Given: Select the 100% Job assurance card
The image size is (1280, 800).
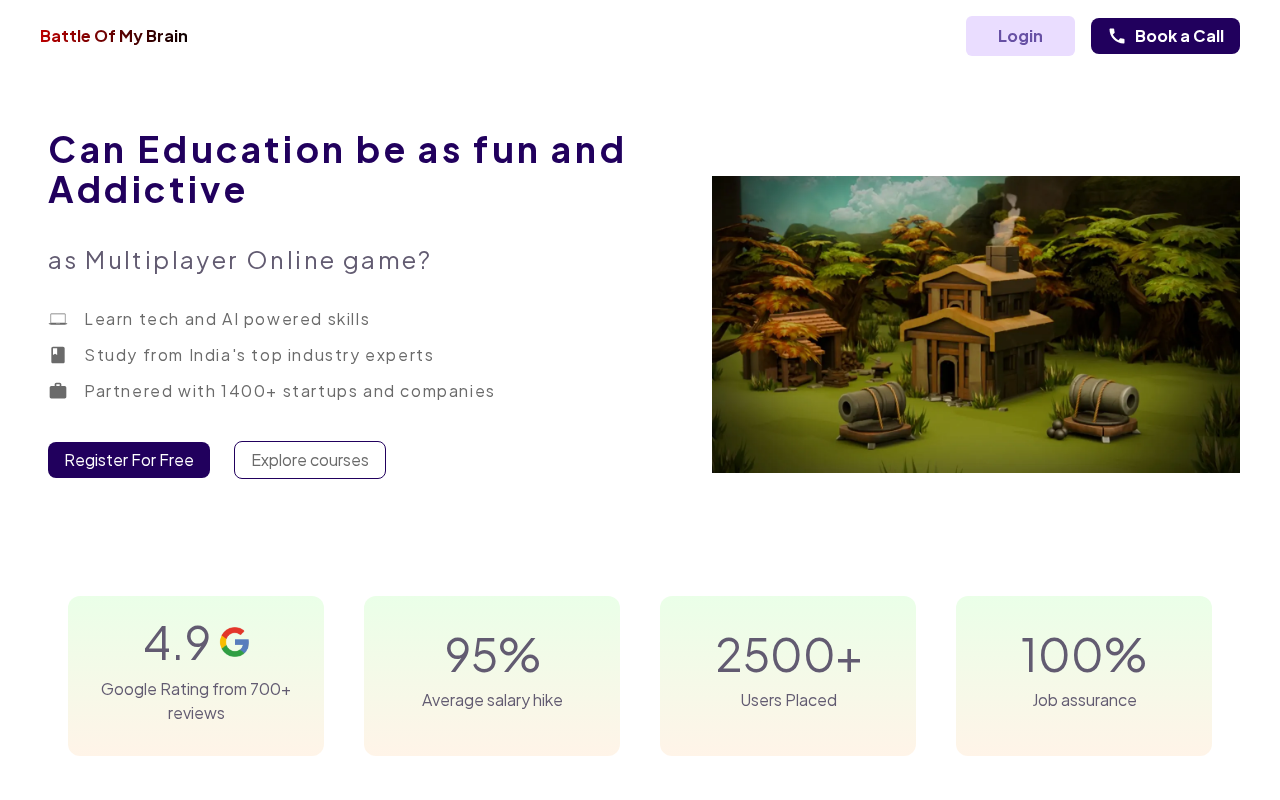Looking at the screenshot, I should click(1084, 676).
